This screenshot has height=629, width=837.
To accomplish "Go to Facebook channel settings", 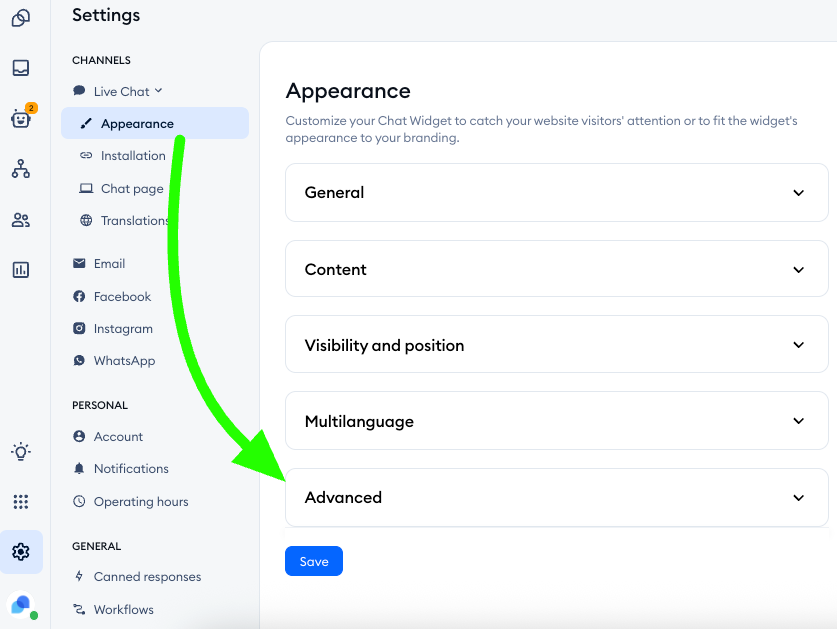I will [122, 296].
